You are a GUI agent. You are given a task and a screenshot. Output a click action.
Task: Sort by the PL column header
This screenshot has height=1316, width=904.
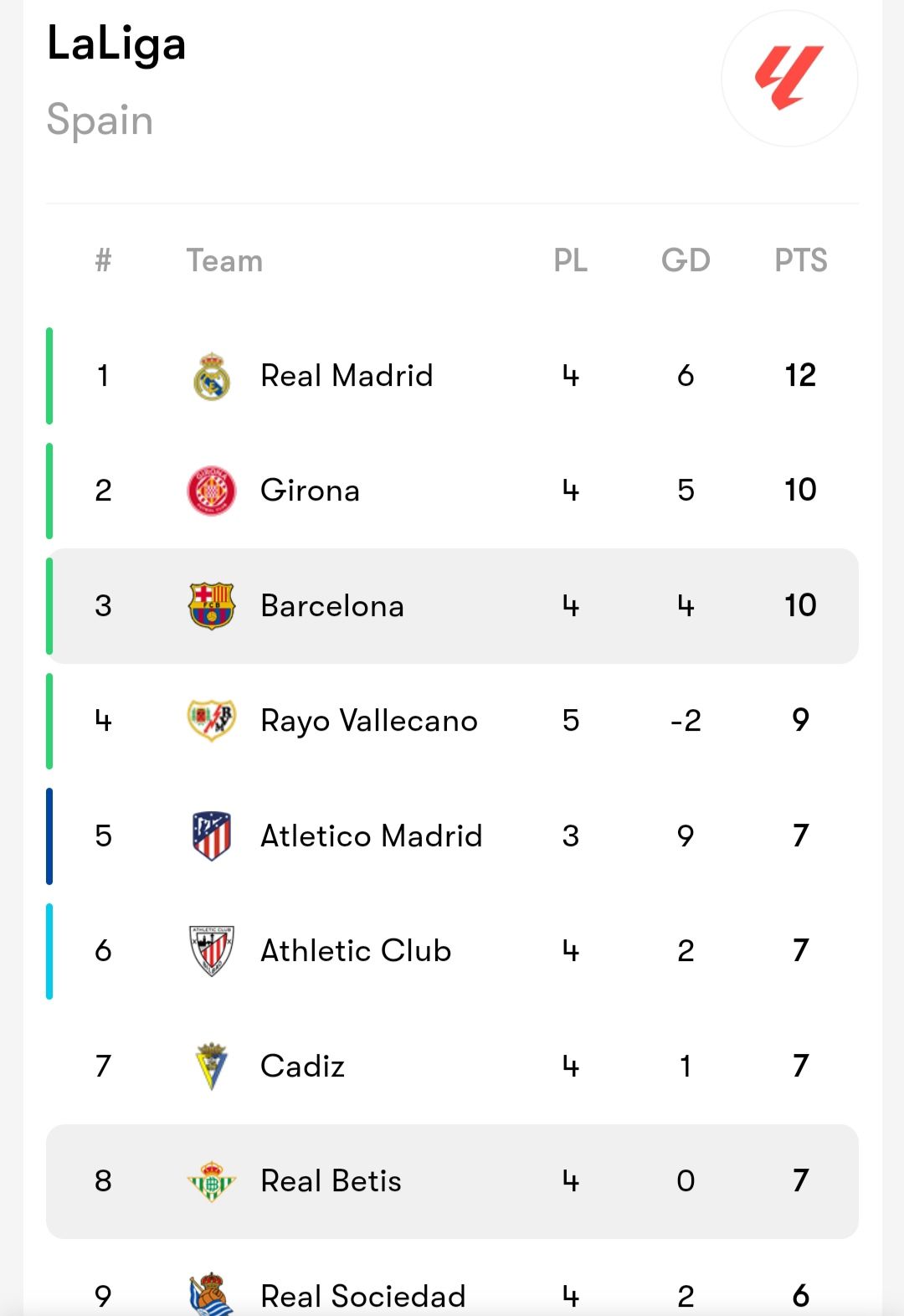pos(571,260)
